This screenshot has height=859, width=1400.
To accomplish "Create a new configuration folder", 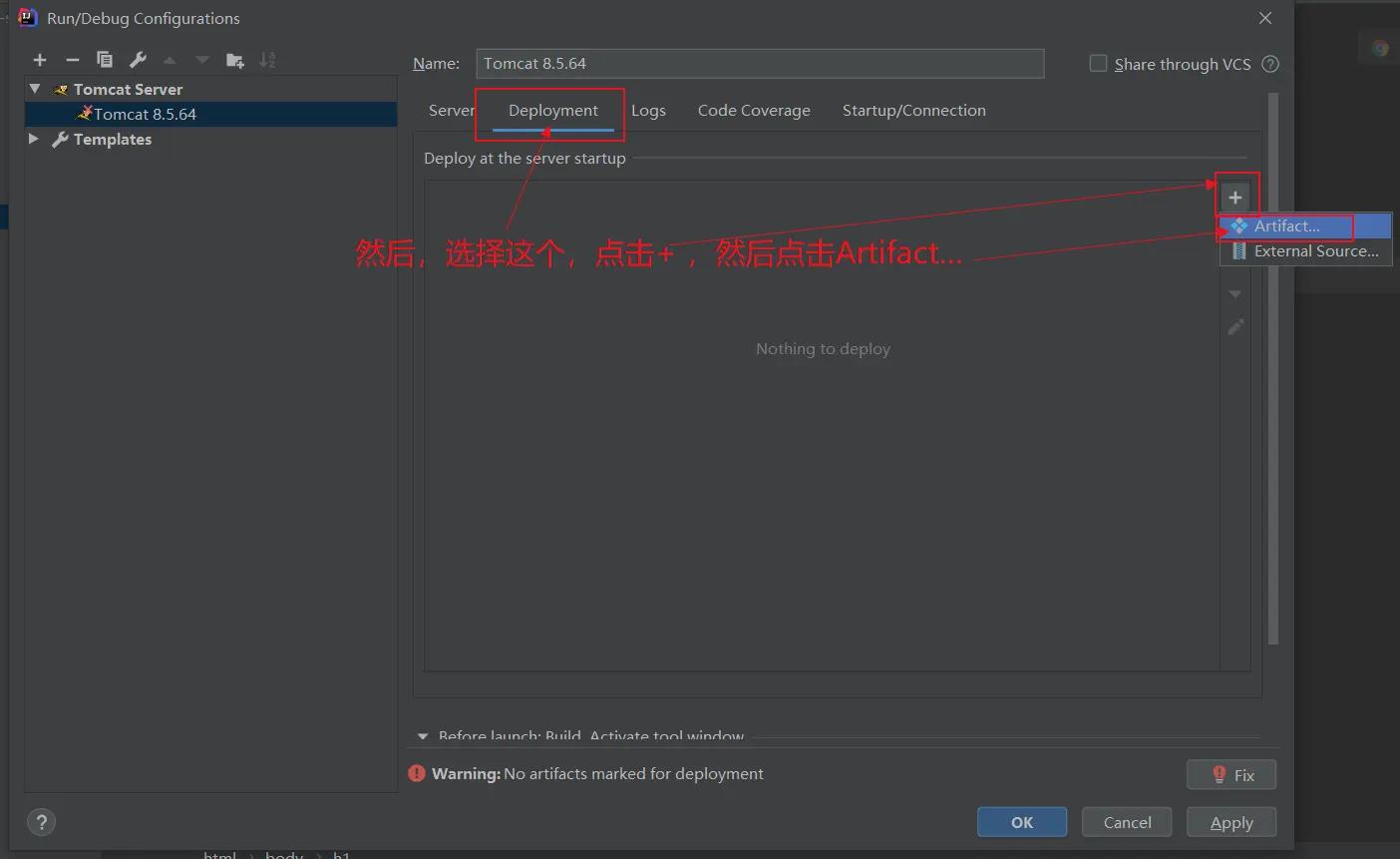I will coord(235,60).
